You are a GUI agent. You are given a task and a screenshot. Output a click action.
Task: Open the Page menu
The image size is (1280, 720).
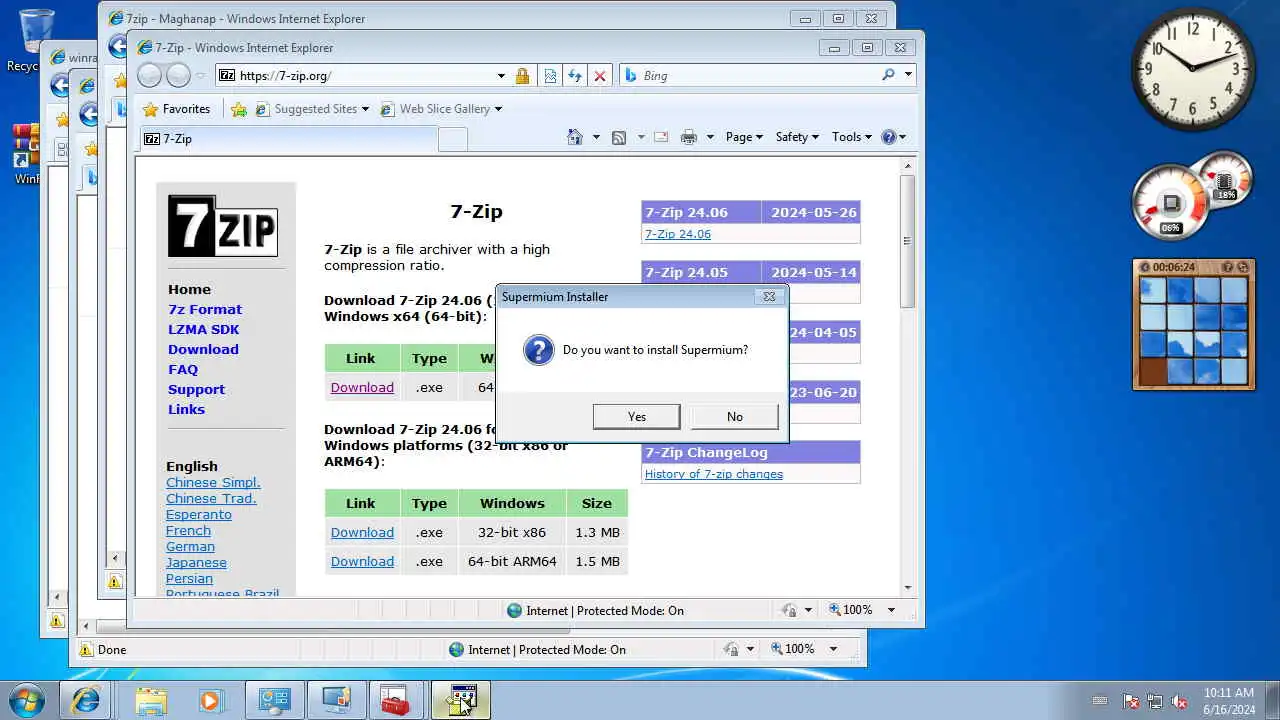click(x=744, y=137)
